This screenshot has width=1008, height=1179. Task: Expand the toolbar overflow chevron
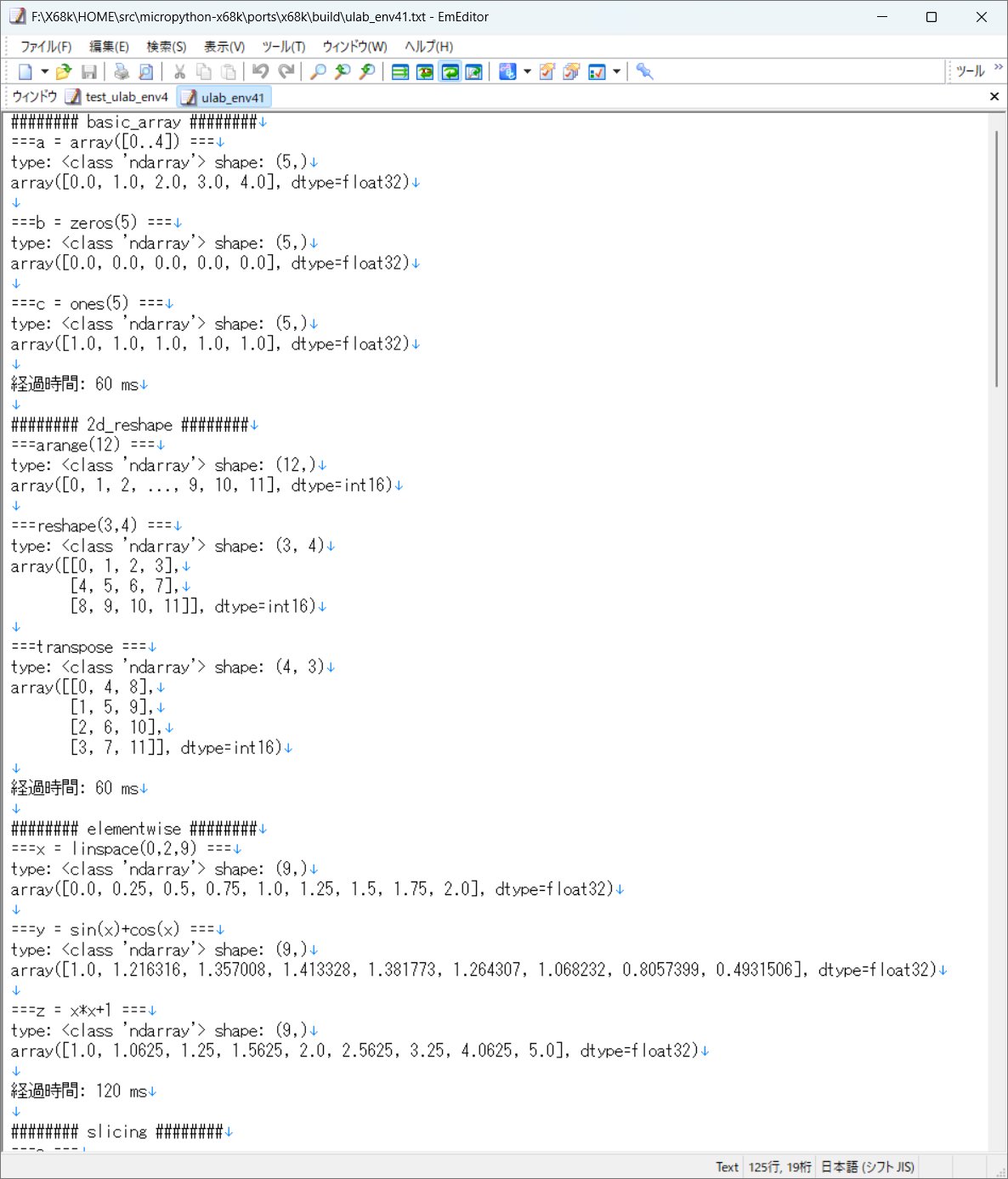click(x=999, y=67)
